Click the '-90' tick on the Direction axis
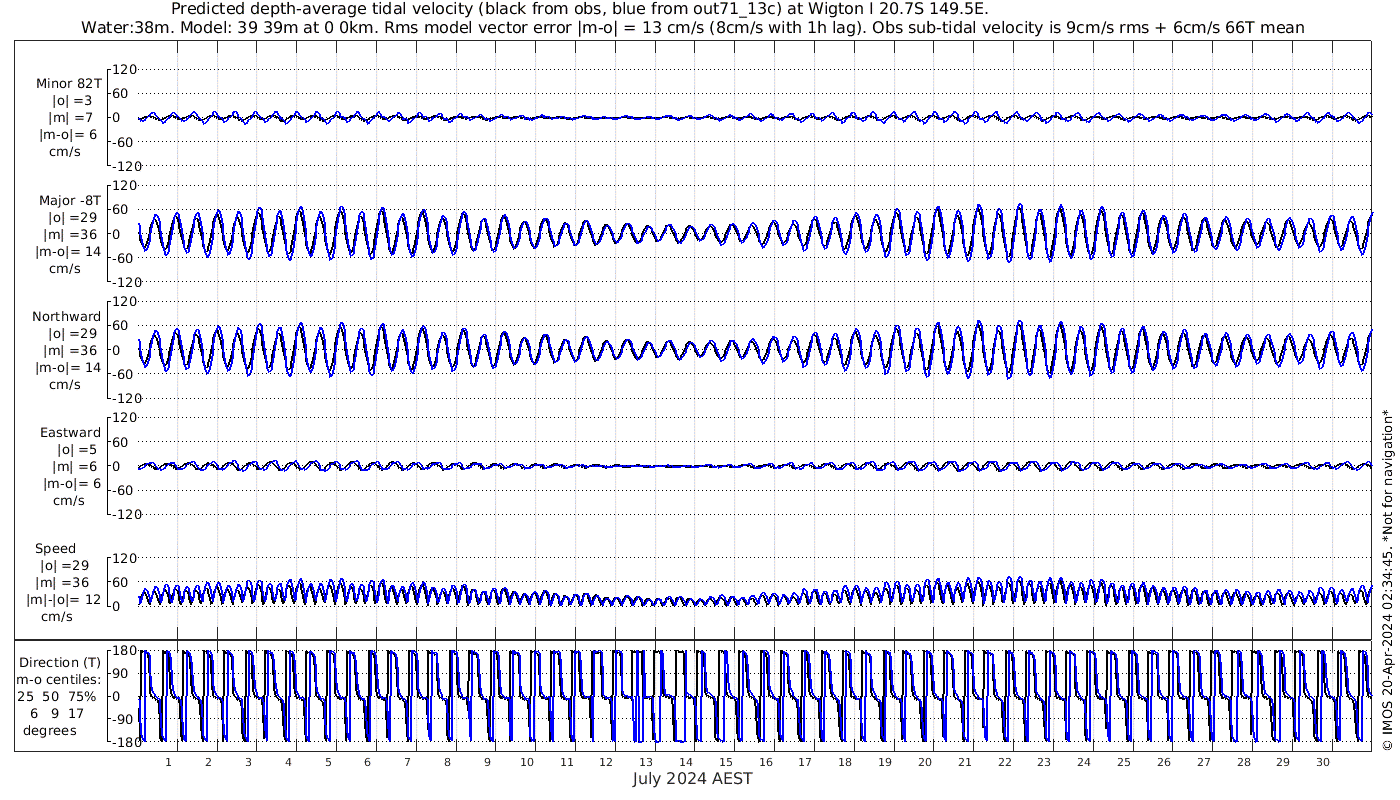The width and height of the screenshot is (1400, 800). (124, 718)
